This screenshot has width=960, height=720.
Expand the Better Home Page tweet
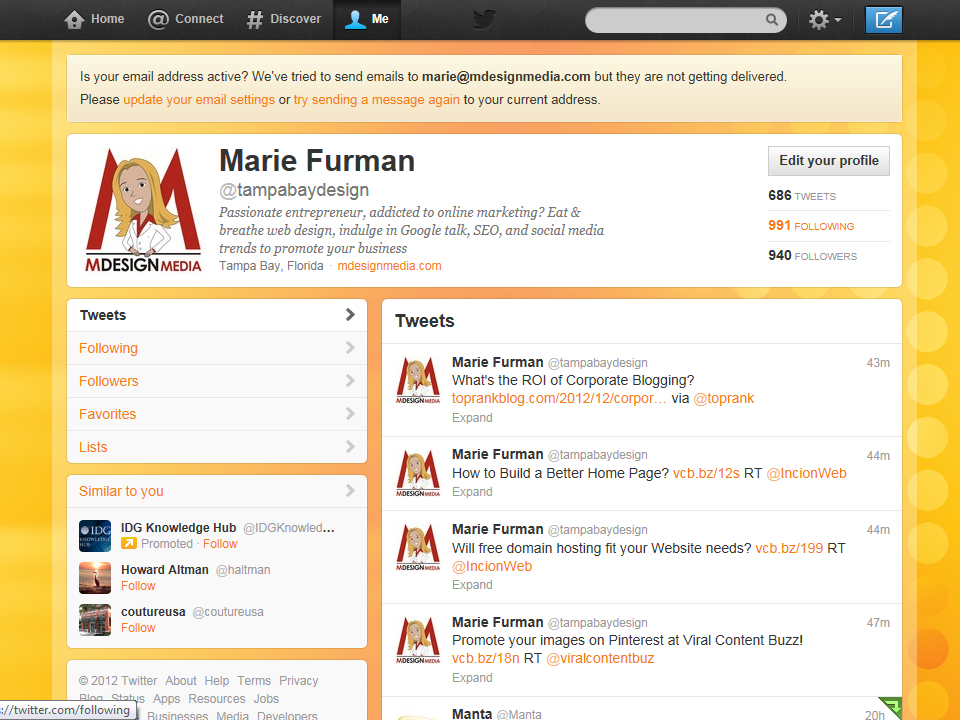tap(472, 492)
